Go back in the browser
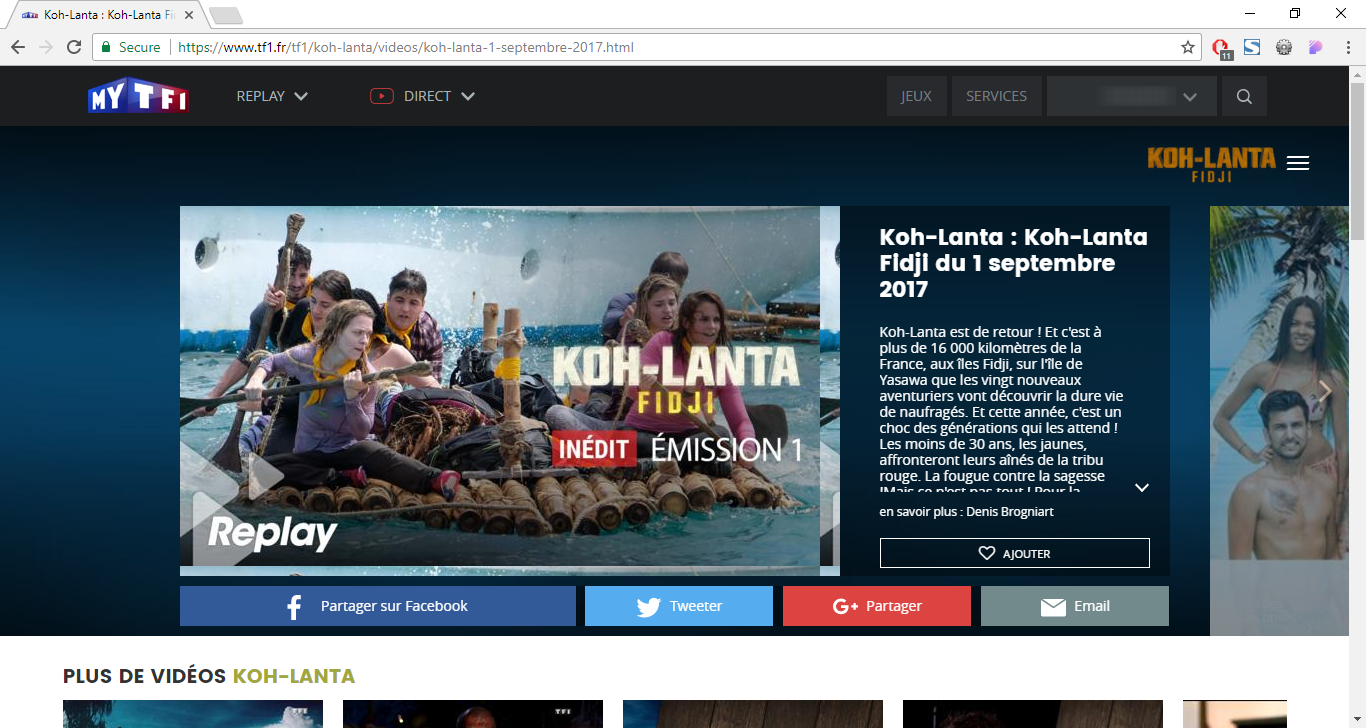1366x728 pixels. (18, 47)
